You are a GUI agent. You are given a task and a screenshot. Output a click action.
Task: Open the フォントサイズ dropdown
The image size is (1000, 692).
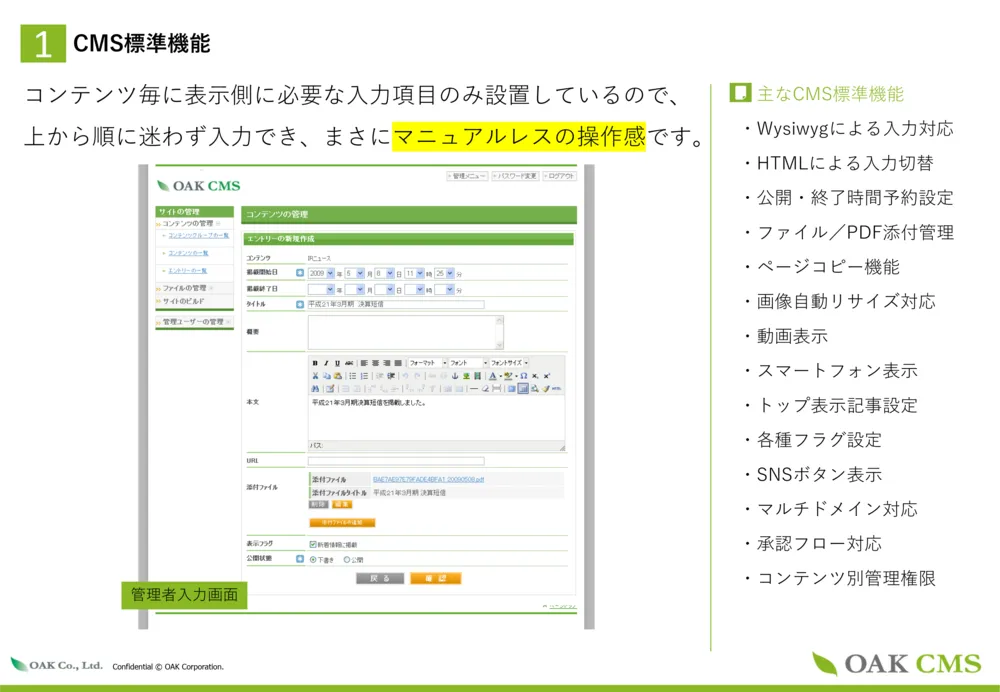coord(509,363)
